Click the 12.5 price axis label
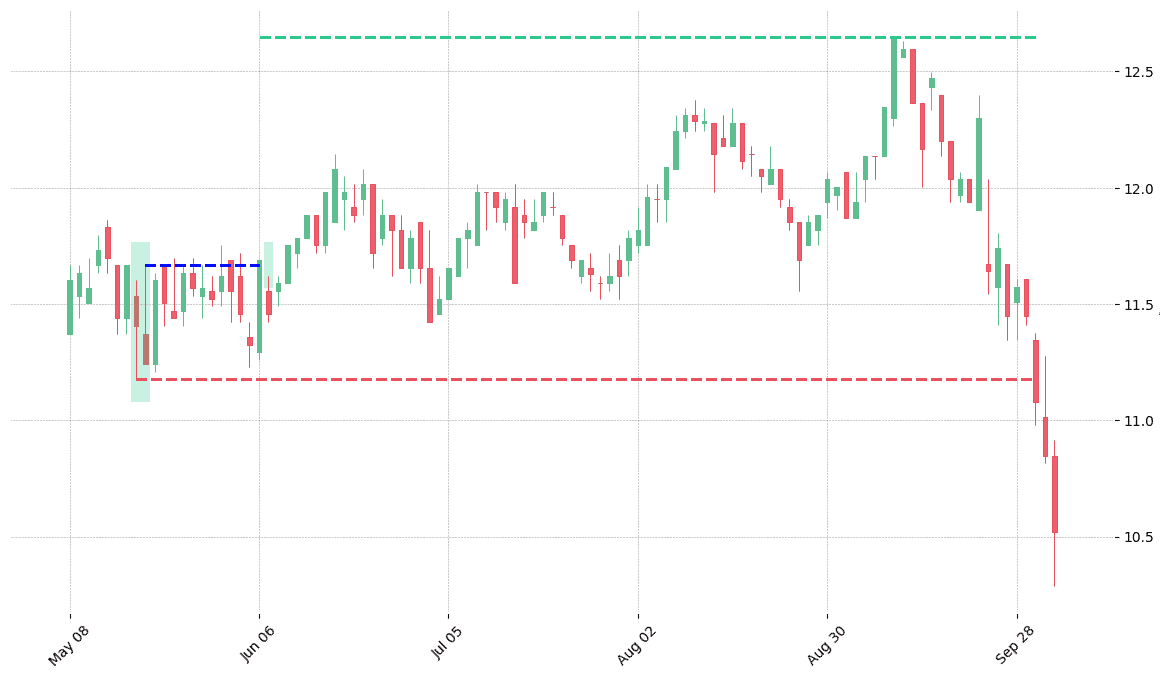This screenshot has height=679, width=1171. [1134, 72]
